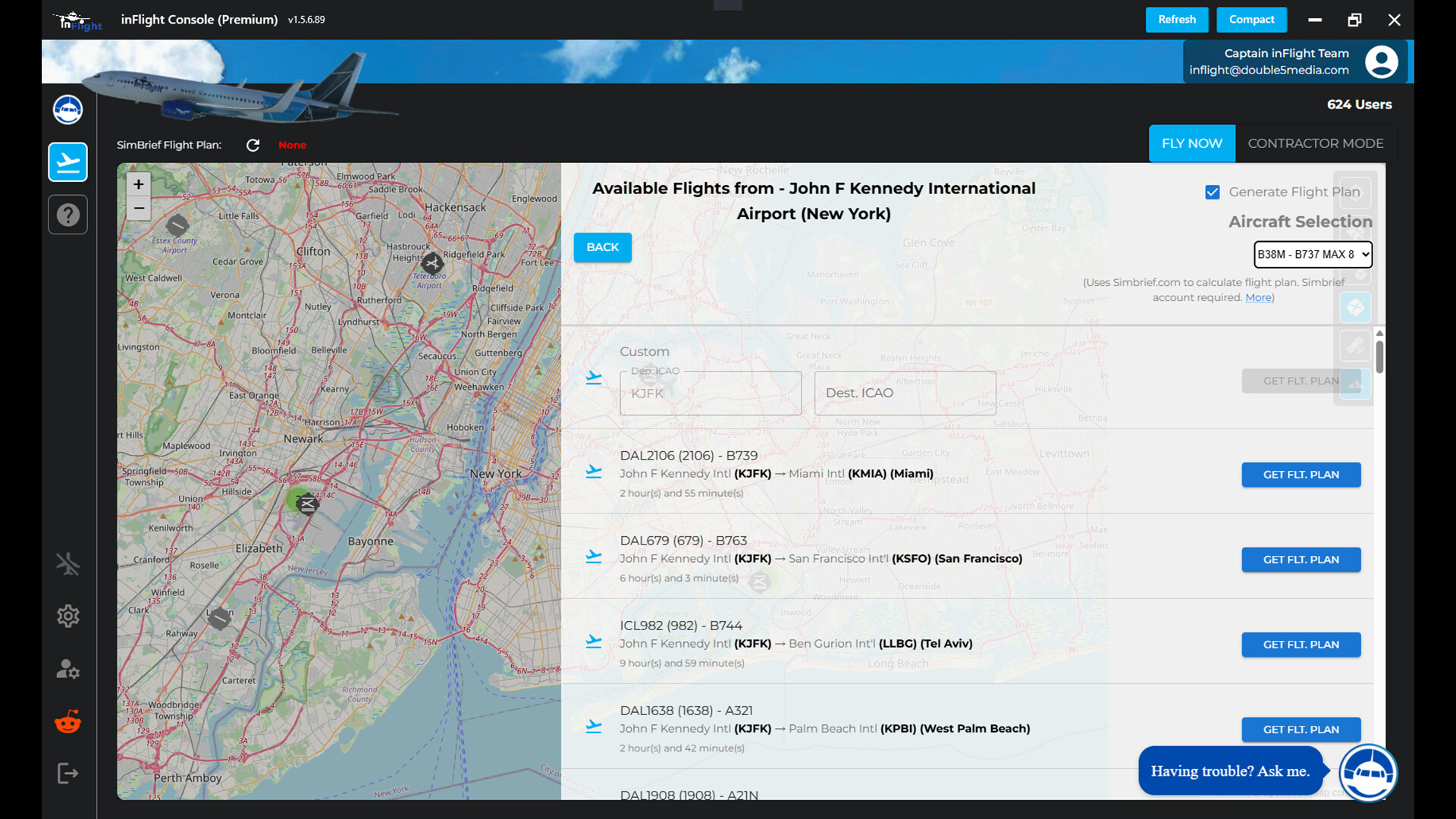Select the departures panel icon in sidebar

pyautogui.click(x=67, y=162)
